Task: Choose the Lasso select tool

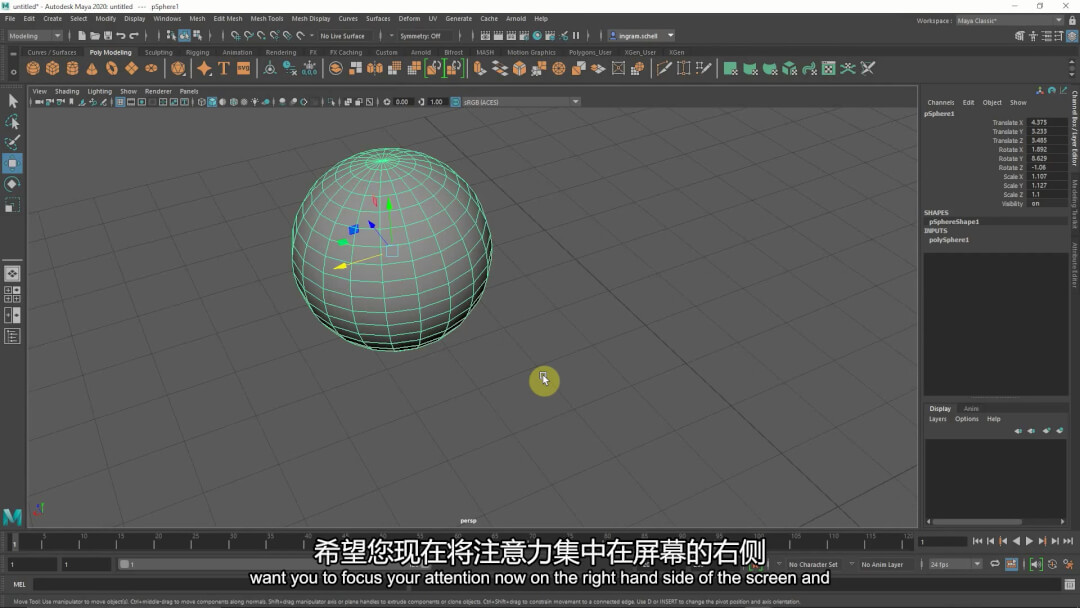Action: click(12, 122)
